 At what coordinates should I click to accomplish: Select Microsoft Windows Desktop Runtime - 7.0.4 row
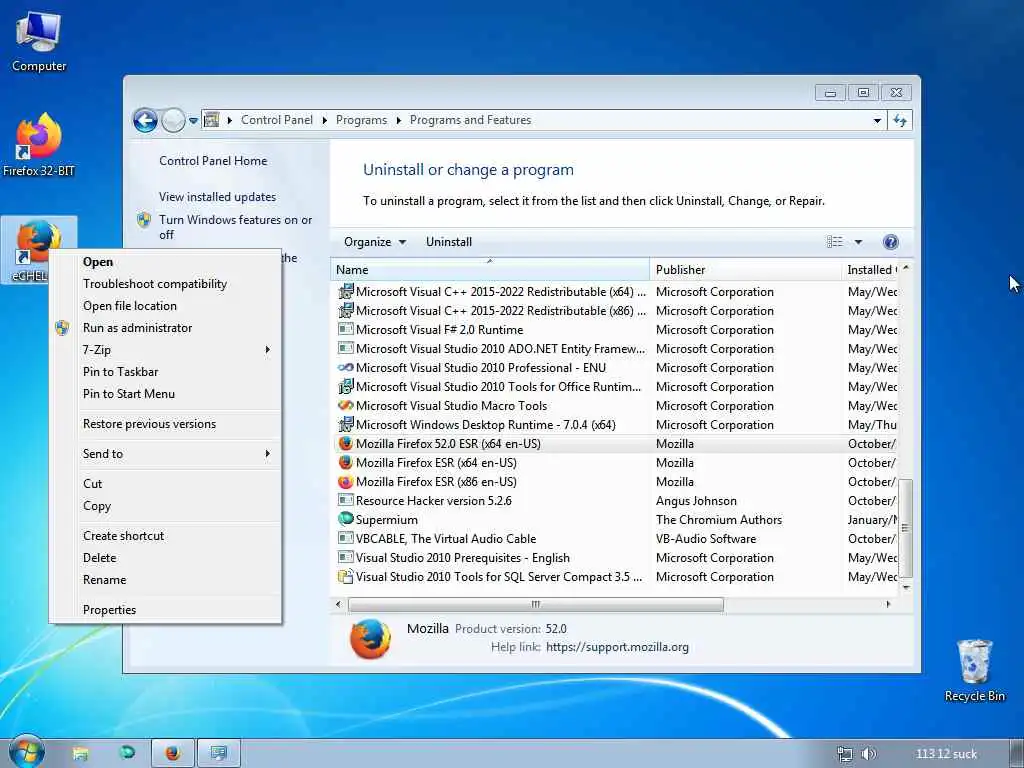point(615,424)
